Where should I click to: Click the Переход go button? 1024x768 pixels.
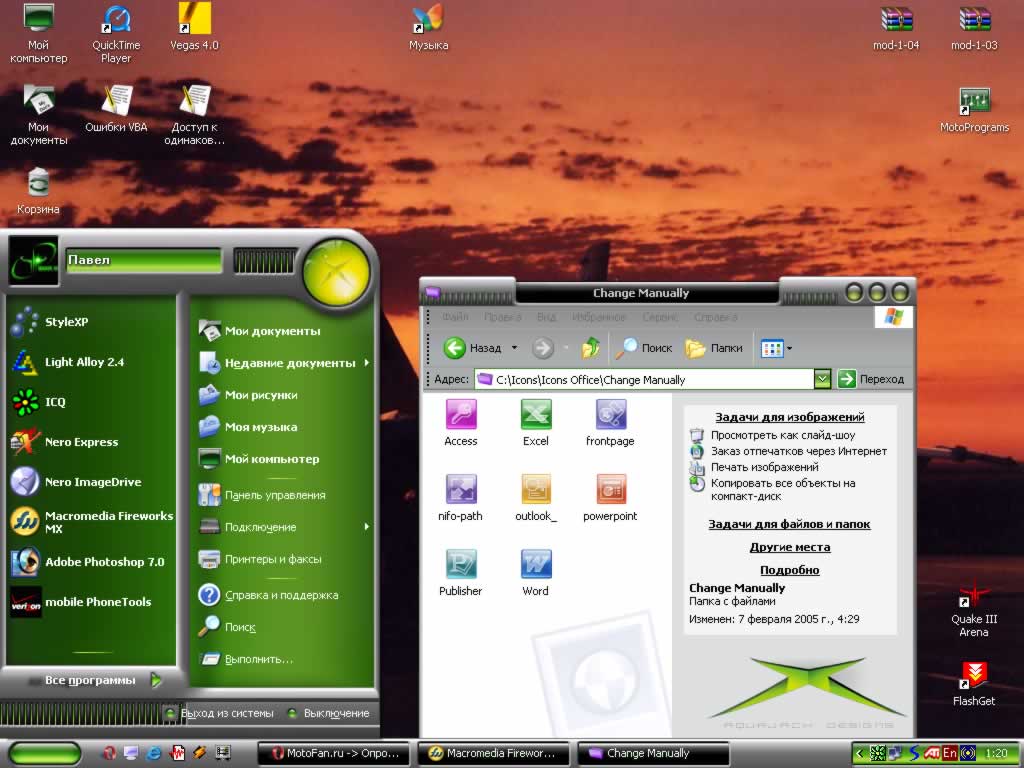(871, 379)
